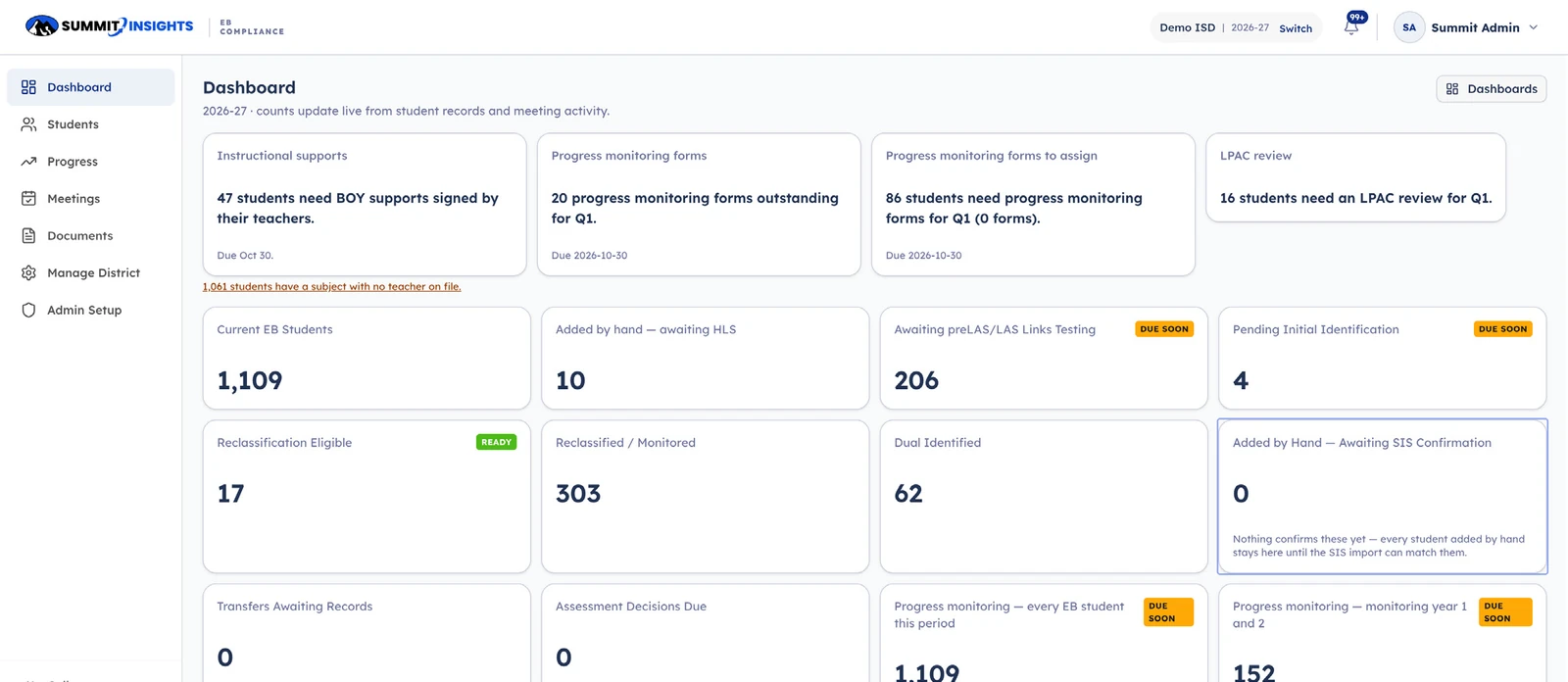Open Awaiting preLAS/LAS Links Testing tile

tap(1044, 359)
